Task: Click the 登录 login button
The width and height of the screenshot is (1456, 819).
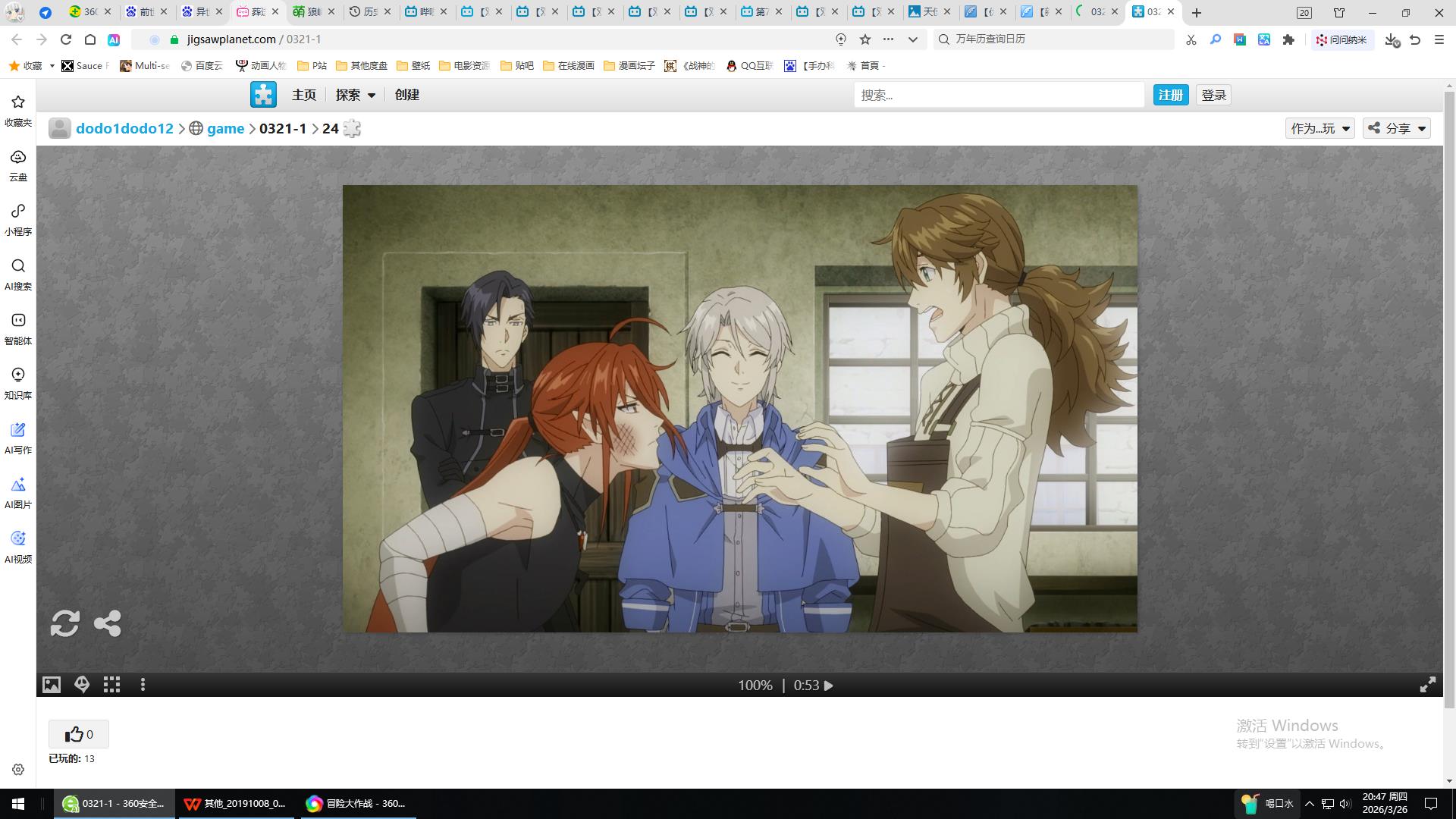Action: coord(1213,95)
